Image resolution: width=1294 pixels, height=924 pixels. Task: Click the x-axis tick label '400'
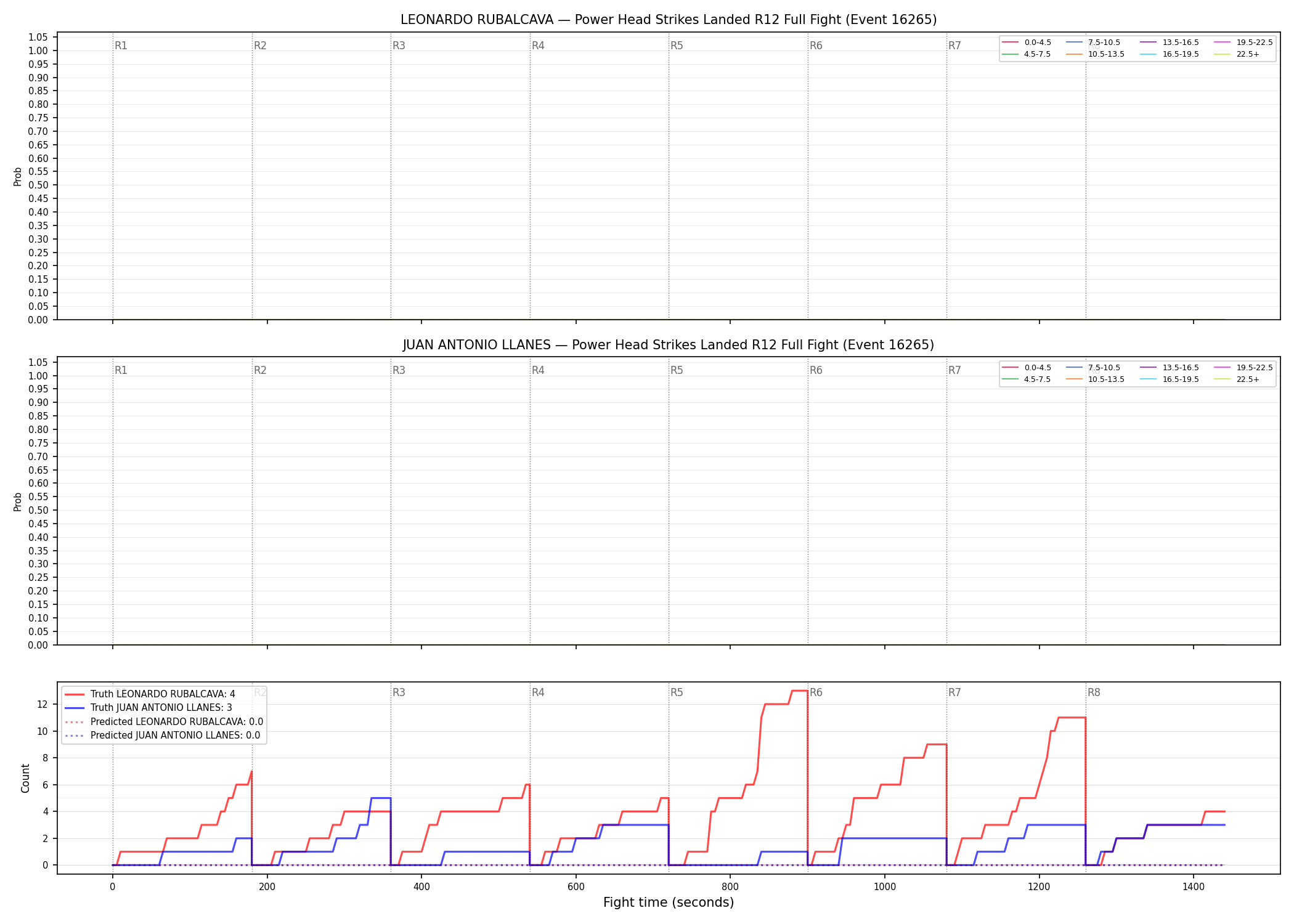(421, 886)
